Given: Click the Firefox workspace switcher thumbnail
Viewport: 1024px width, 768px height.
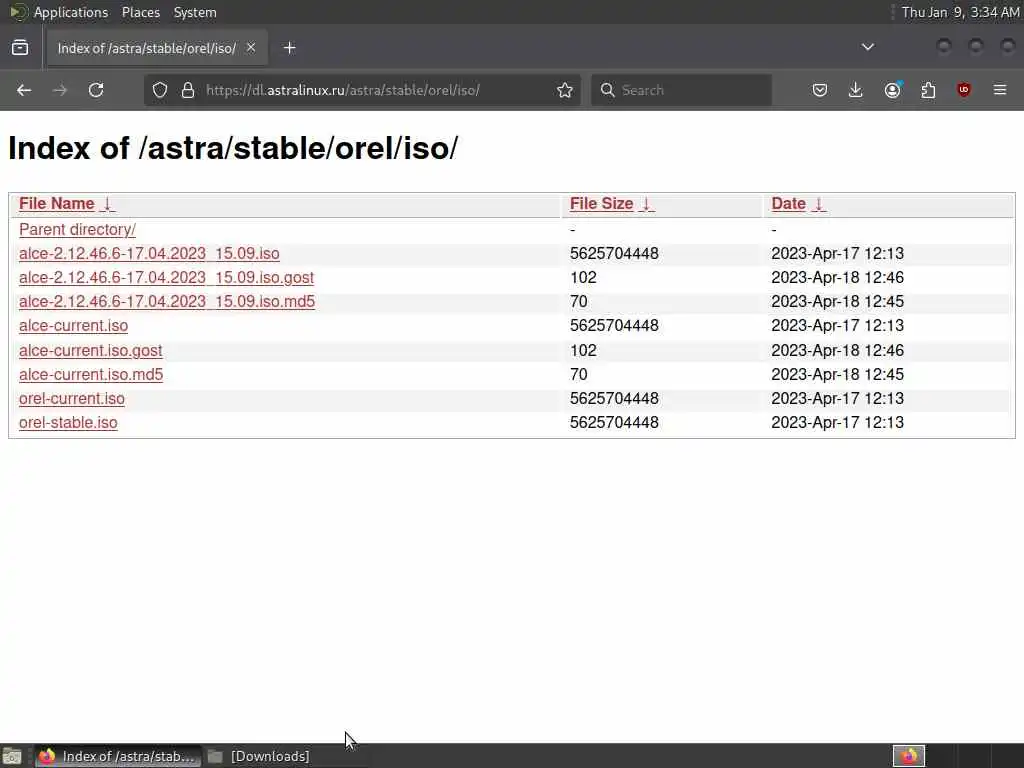Looking at the screenshot, I should (908, 756).
